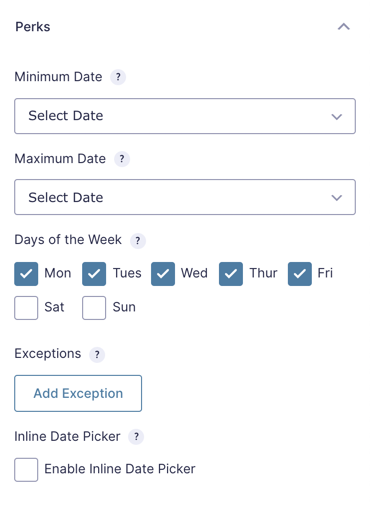The height and width of the screenshot is (511, 370).
Task: Uncheck the Mon checkbox
Action: tap(26, 274)
